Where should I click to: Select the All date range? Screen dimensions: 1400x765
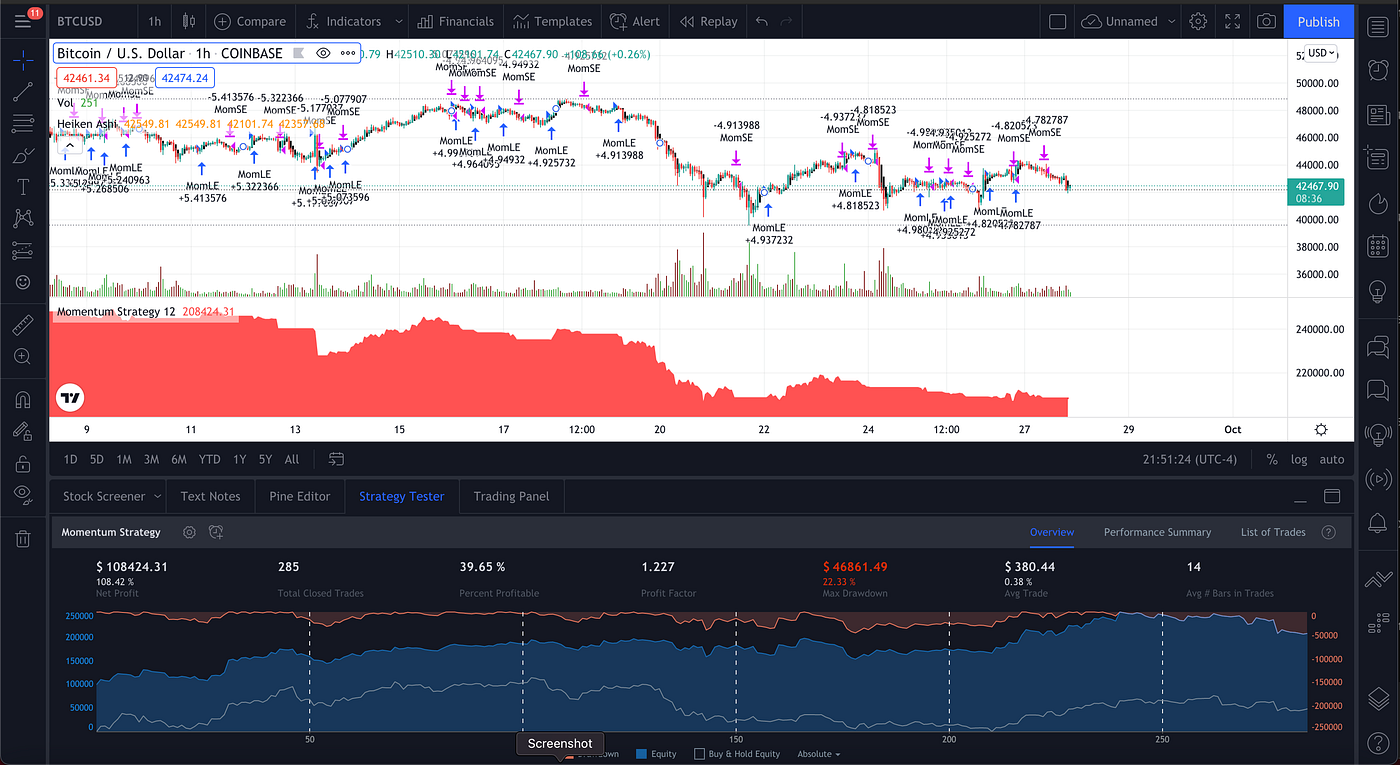291,459
